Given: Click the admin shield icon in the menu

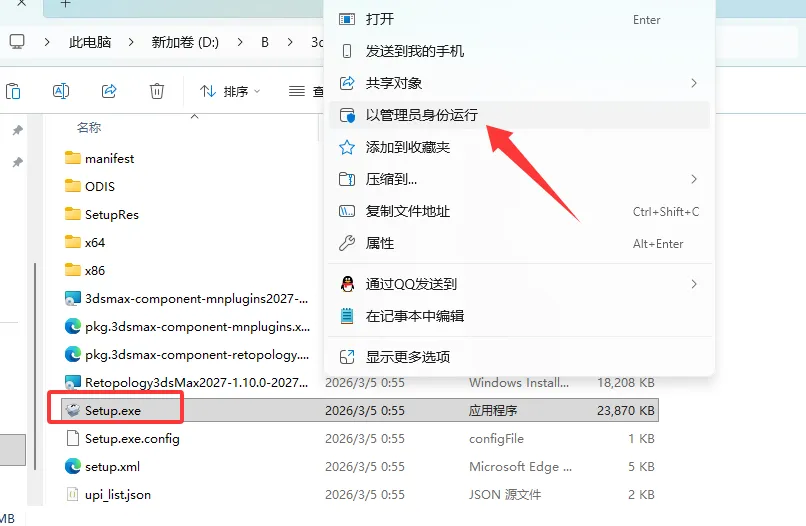Looking at the screenshot, I should 347,115.
